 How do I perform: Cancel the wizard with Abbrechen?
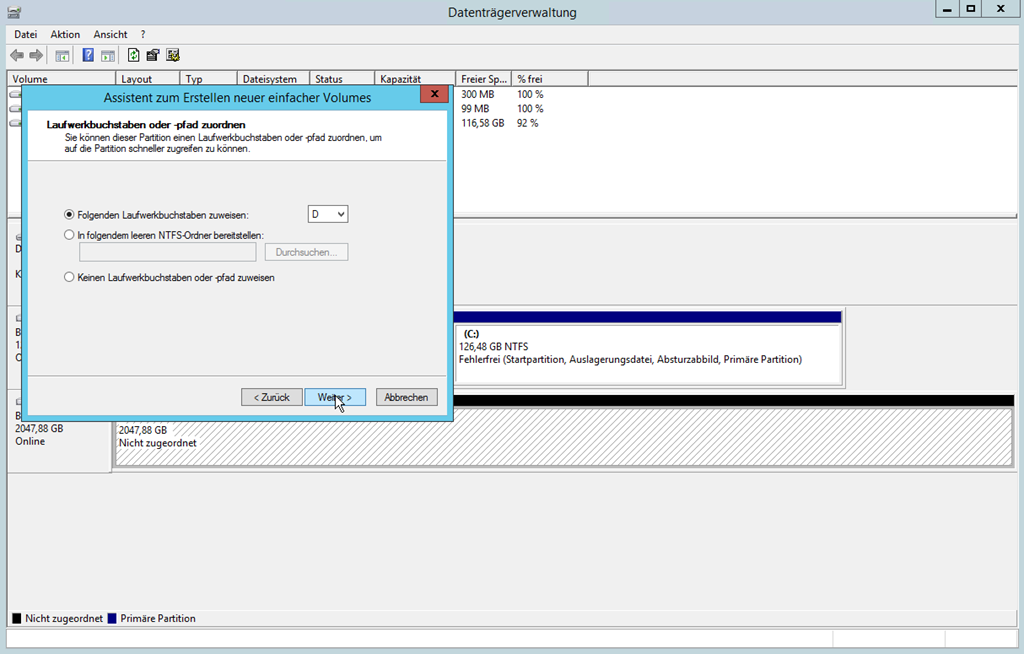click(x=406, y=397)
